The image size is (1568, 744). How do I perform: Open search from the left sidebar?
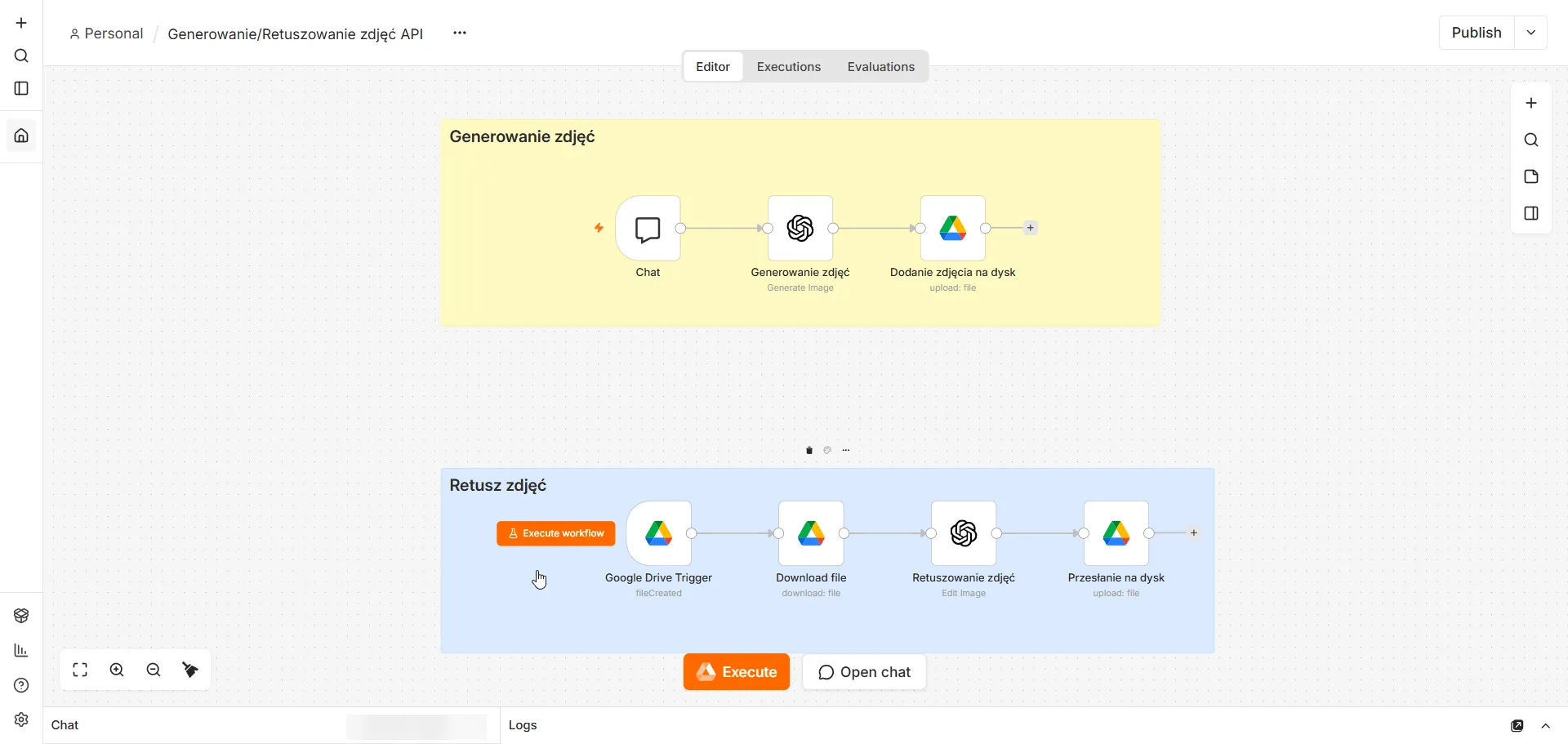tap(21, 56)
